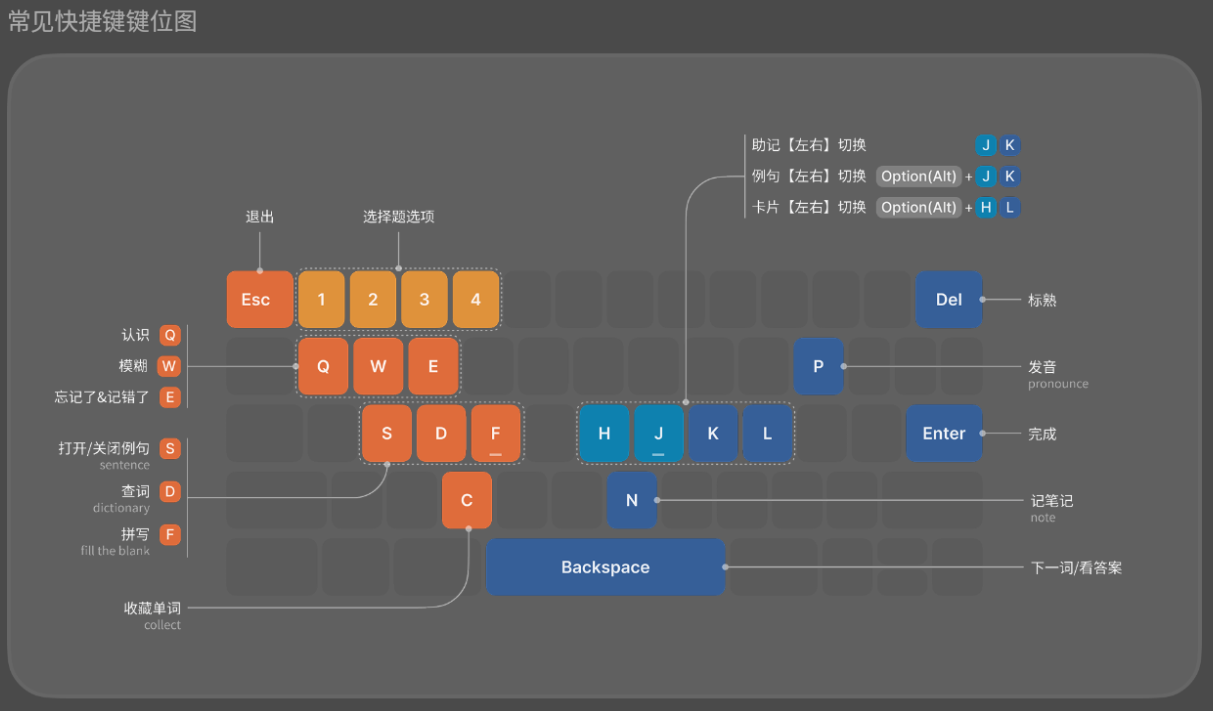Click the small S badge beside 打开/关闭例句
The image size is (1213, 711).
170,448
